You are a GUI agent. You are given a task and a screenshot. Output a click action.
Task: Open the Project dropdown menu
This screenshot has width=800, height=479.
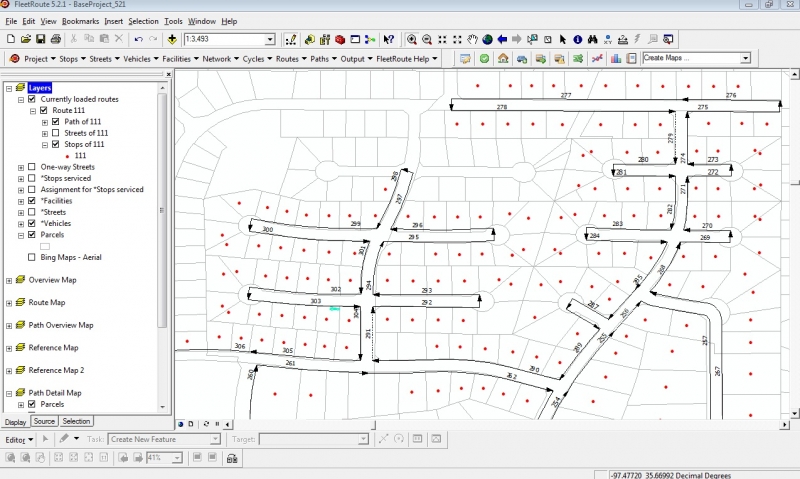point(39,59)
